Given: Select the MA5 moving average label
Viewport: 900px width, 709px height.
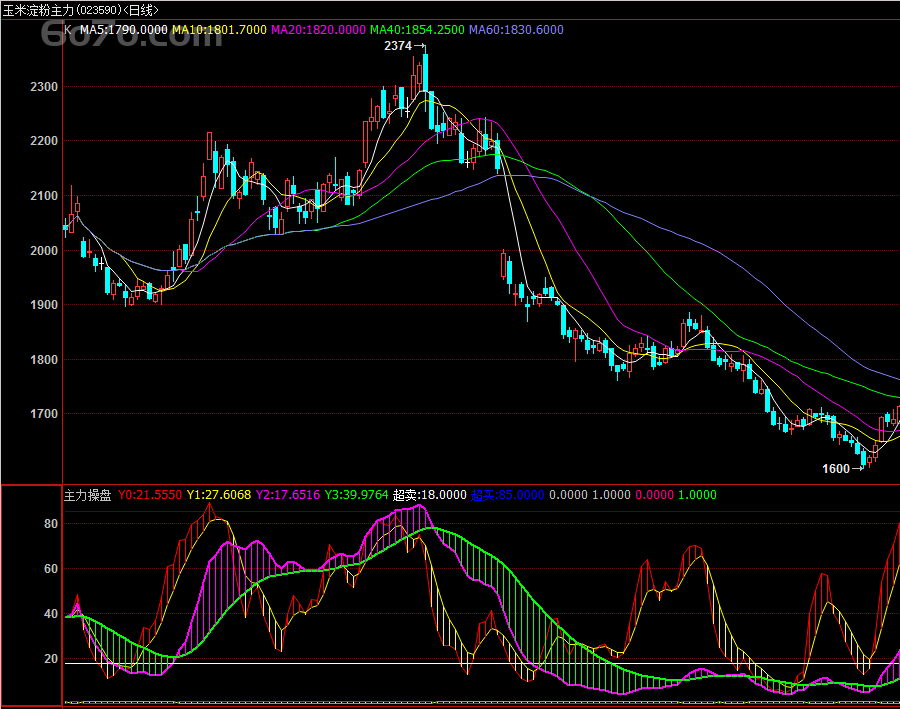Looking at the screenshot, I should (122, 30).
